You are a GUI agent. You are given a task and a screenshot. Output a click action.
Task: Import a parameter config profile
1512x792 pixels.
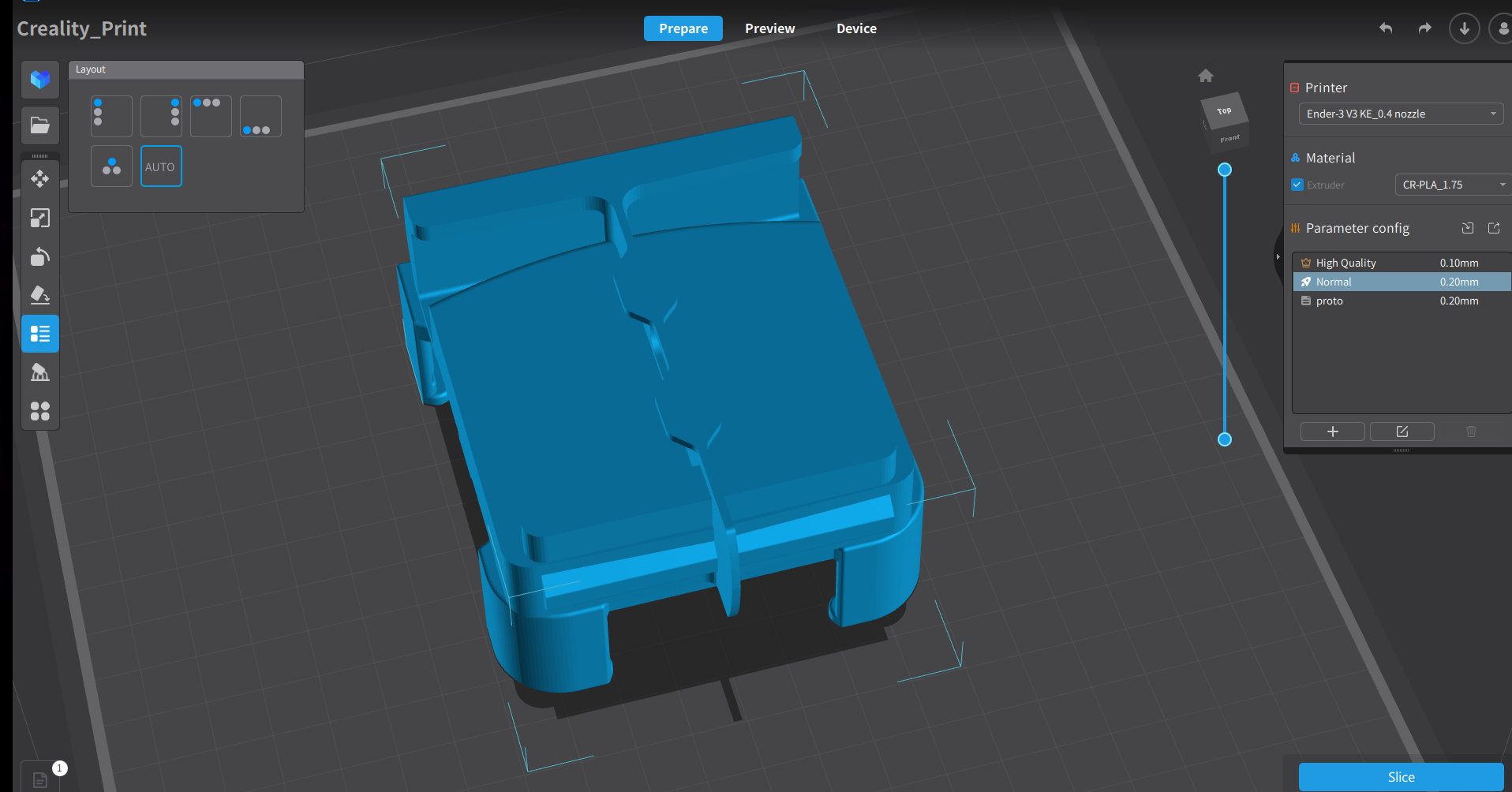point(1468,228)
